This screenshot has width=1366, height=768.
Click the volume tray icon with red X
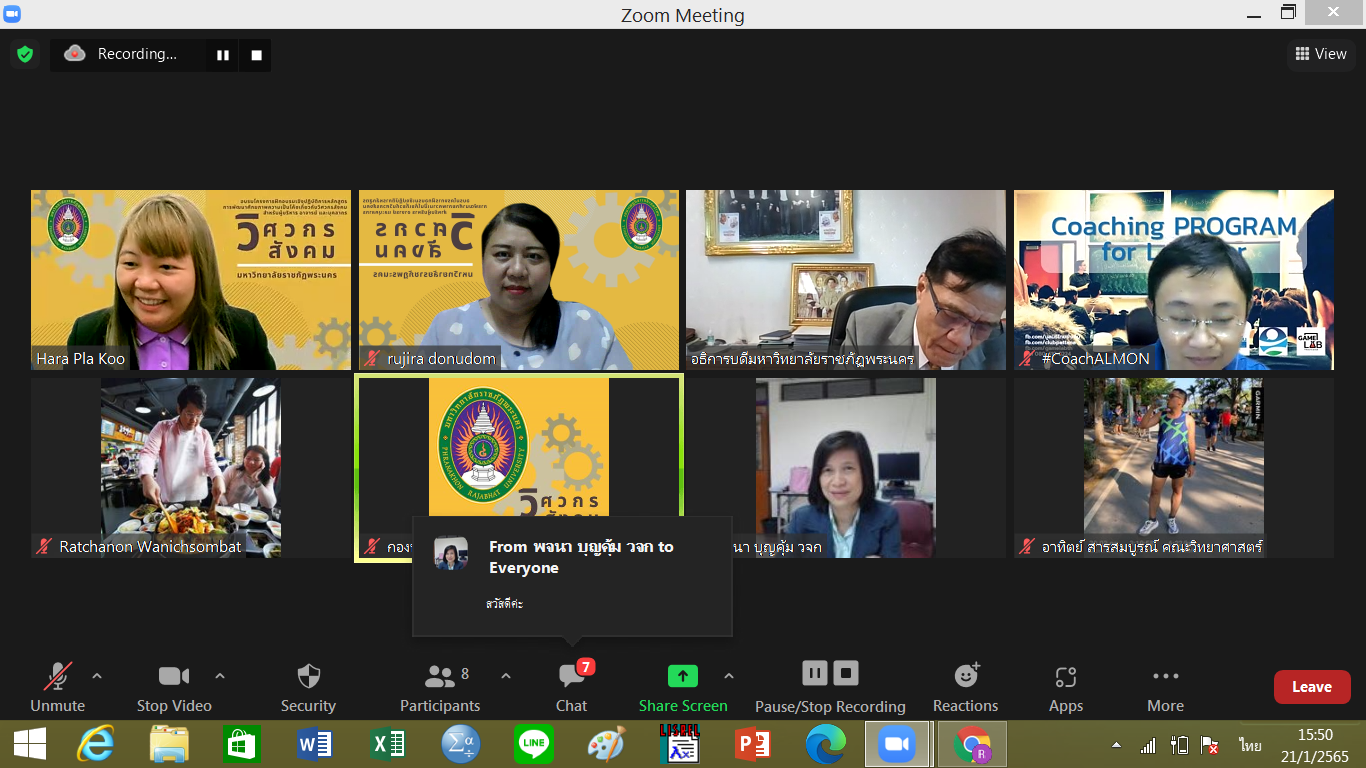tap(1209, 745)
